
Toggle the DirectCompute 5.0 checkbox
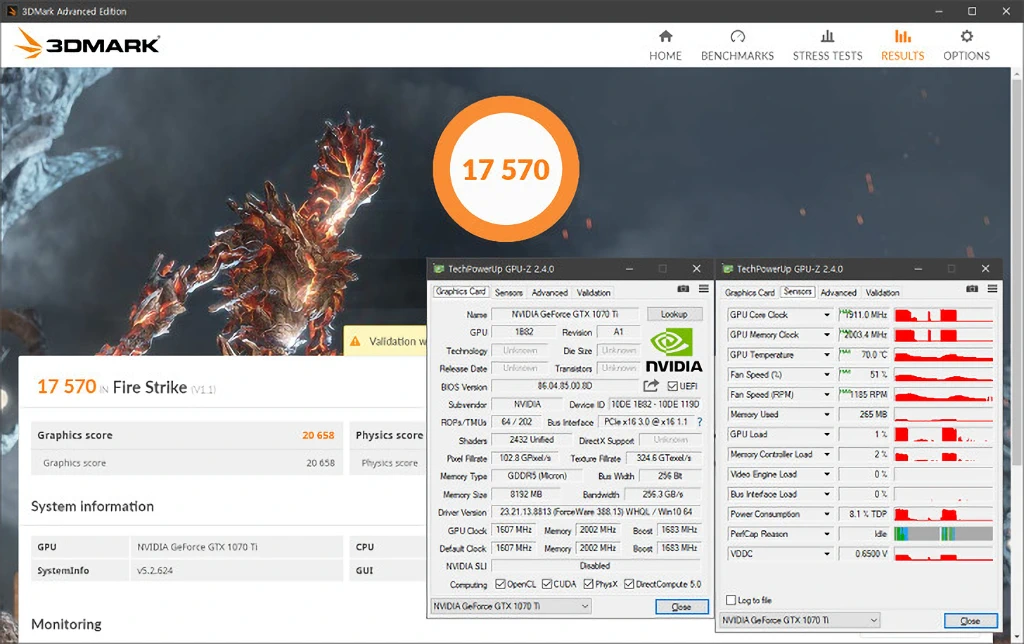click(629, 584)
